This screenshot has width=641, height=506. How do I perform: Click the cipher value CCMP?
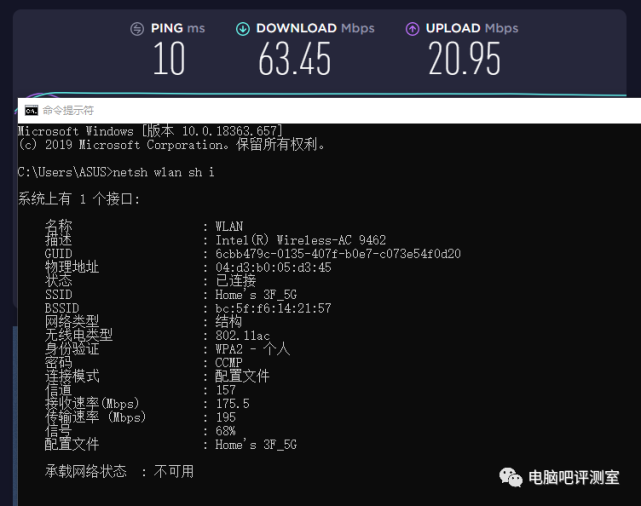[x=229, y=363]
